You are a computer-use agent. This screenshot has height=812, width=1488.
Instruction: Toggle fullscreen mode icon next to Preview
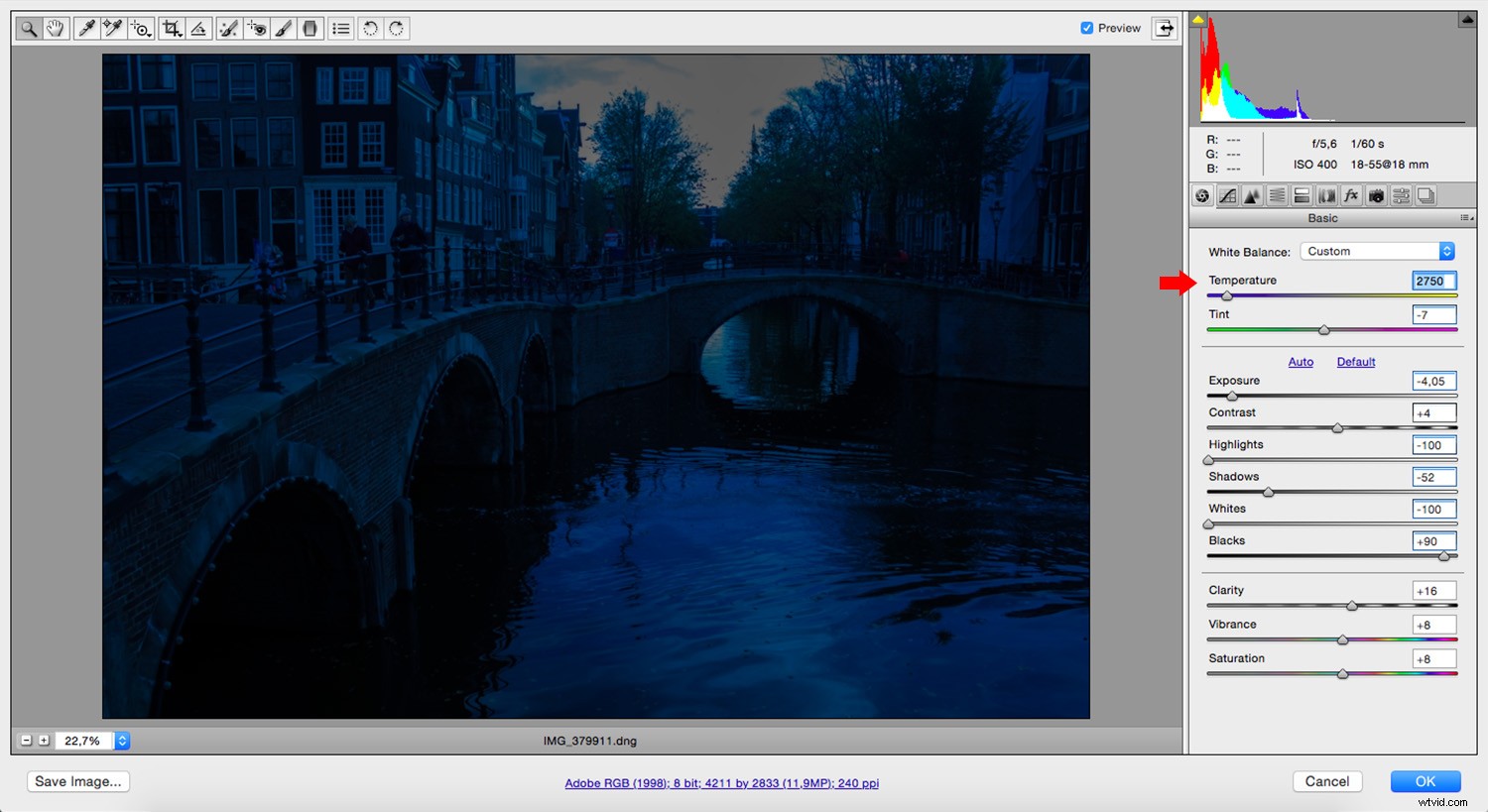[1163, 28]
